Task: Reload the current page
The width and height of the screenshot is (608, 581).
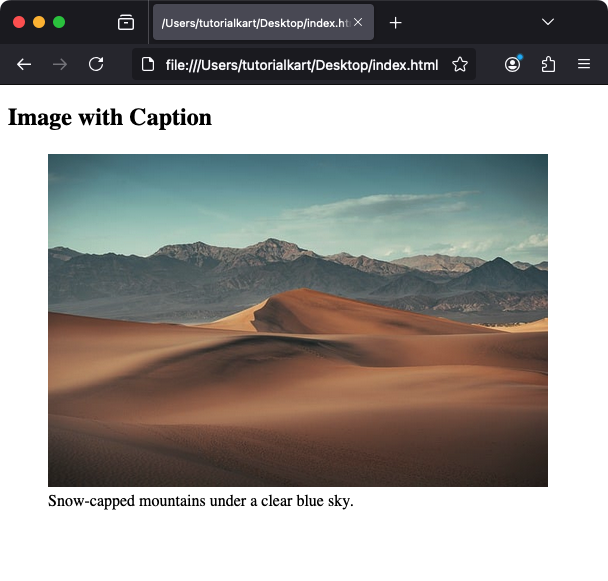Action: click(96, 64)
